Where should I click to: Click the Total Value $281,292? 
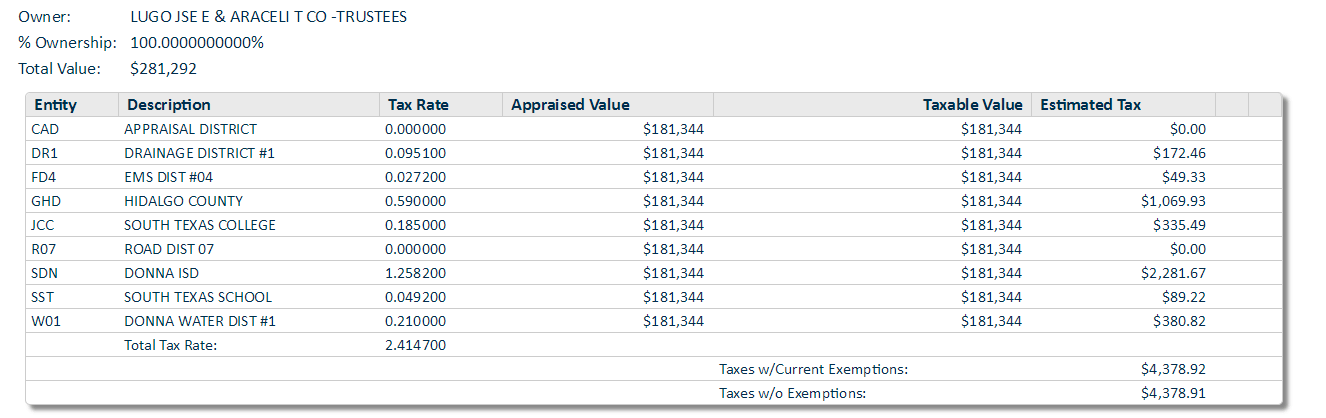tap(164, 69)
